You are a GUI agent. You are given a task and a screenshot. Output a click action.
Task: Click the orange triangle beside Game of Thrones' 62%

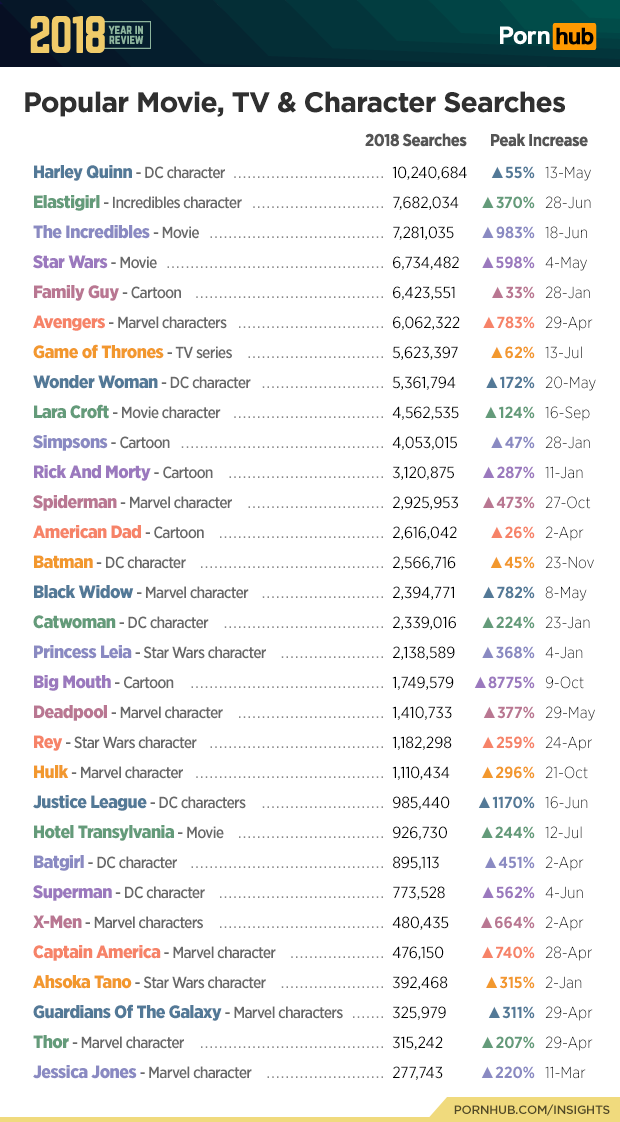point(497,353)
